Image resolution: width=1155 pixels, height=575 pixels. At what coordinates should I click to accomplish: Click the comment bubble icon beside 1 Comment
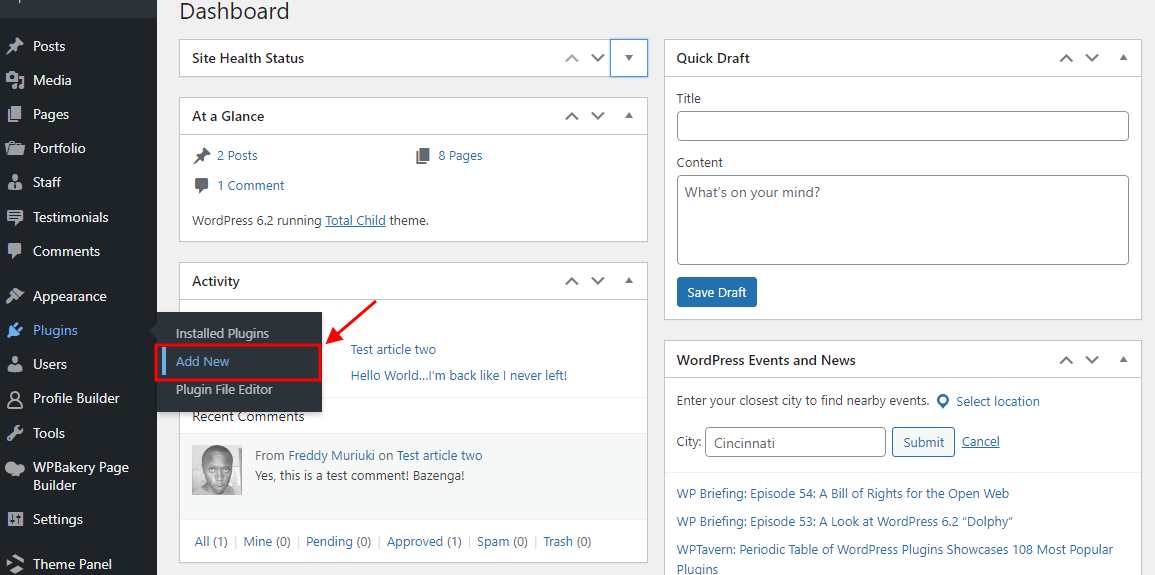(x=201, y=186)
